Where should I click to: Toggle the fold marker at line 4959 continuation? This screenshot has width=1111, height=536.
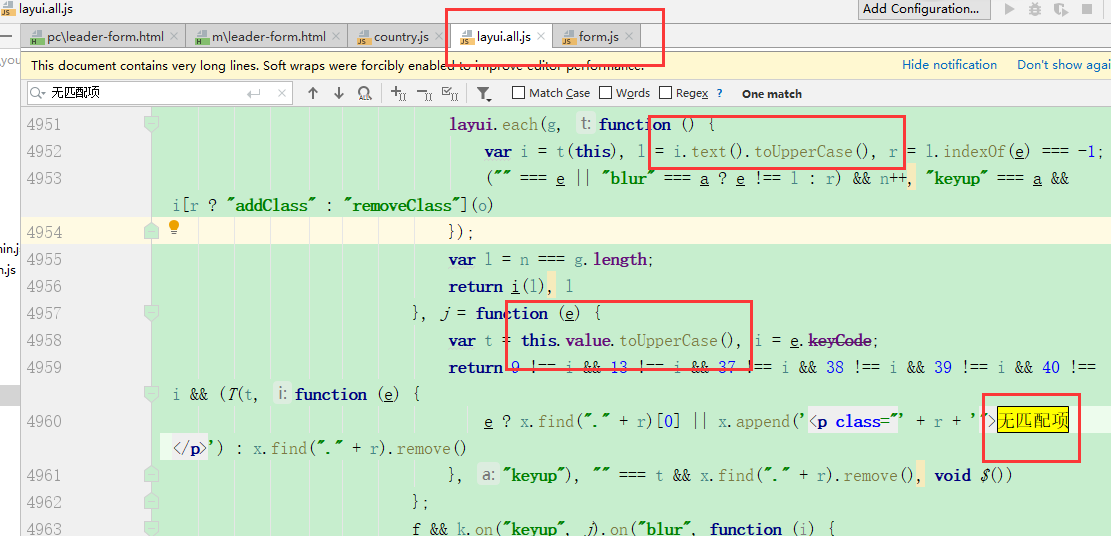coord(151,393)
